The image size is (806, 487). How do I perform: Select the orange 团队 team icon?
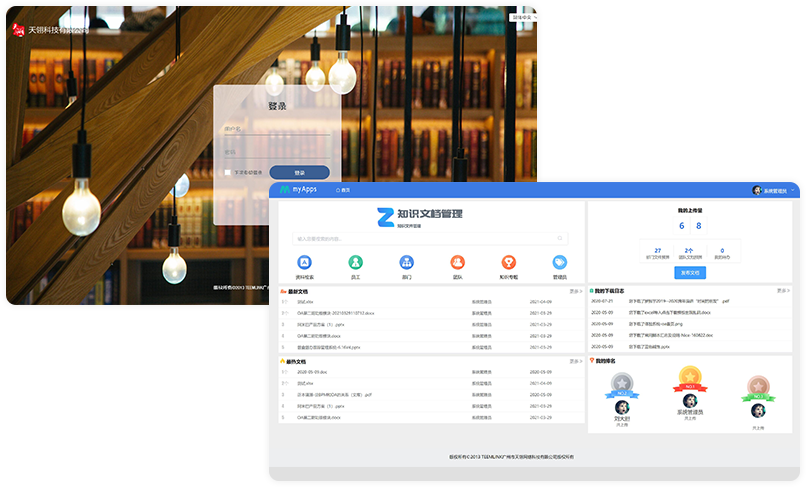457,262
